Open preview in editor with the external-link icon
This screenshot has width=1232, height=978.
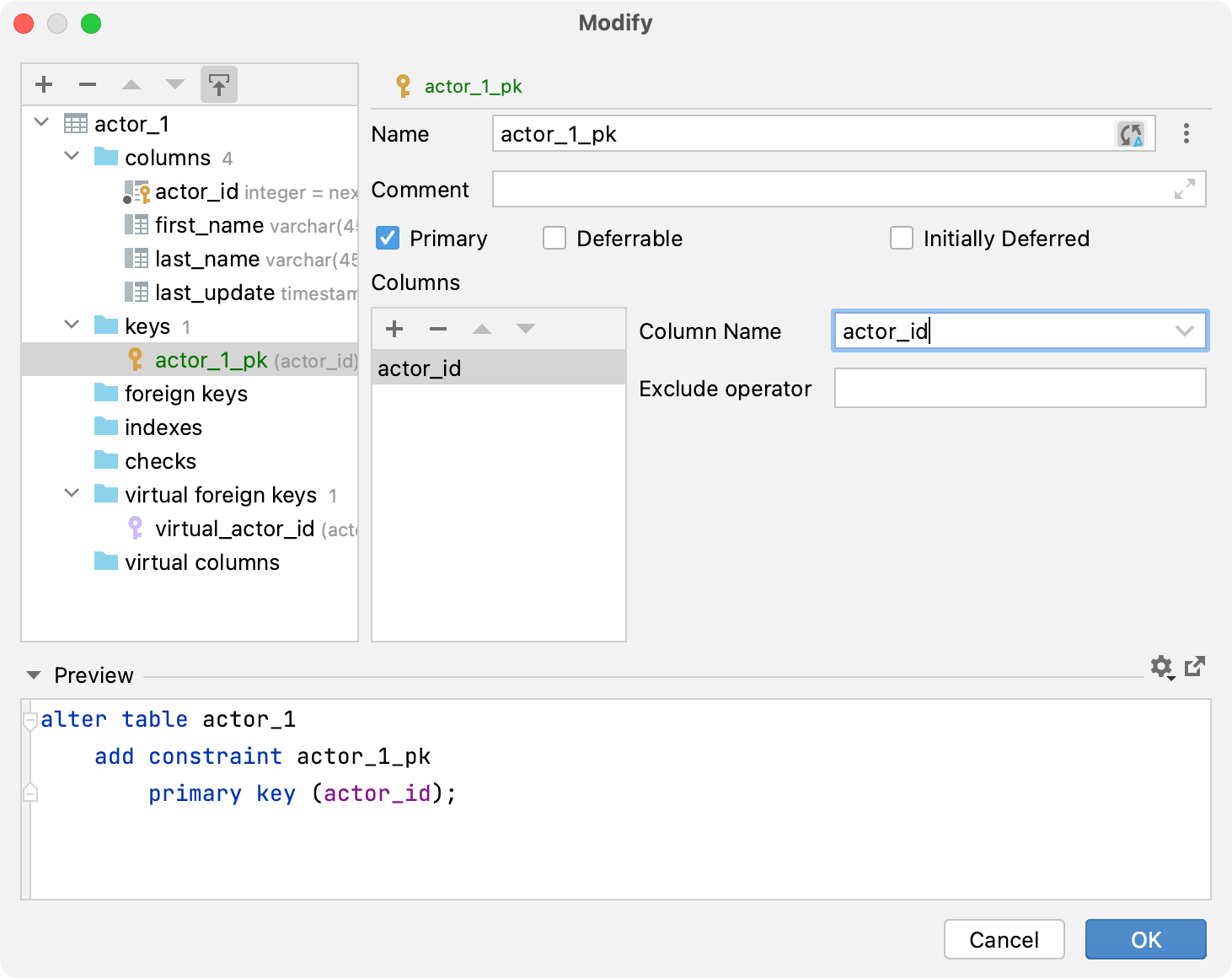tap(1195, 667)
